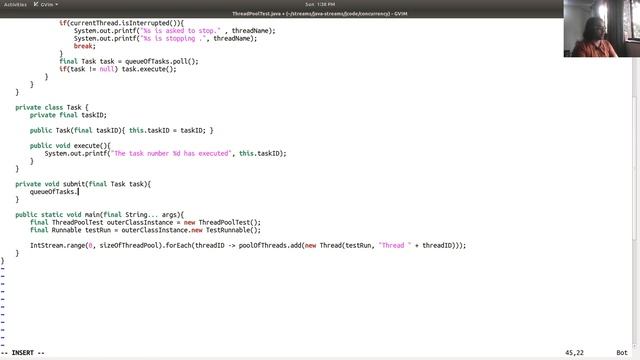
Task: Click the webcam overlay thumbnail
Action: click(x=602, y=28)
